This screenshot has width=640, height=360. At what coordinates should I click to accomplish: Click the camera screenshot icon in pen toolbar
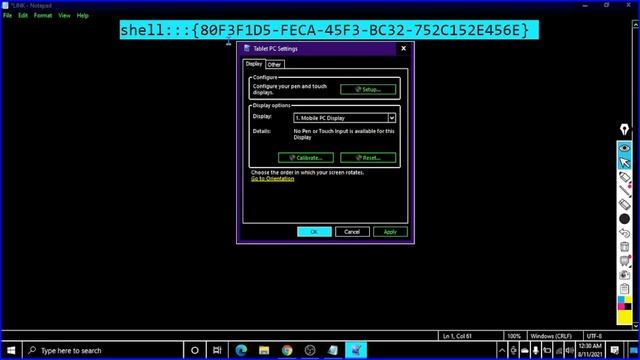coord(624,275)
